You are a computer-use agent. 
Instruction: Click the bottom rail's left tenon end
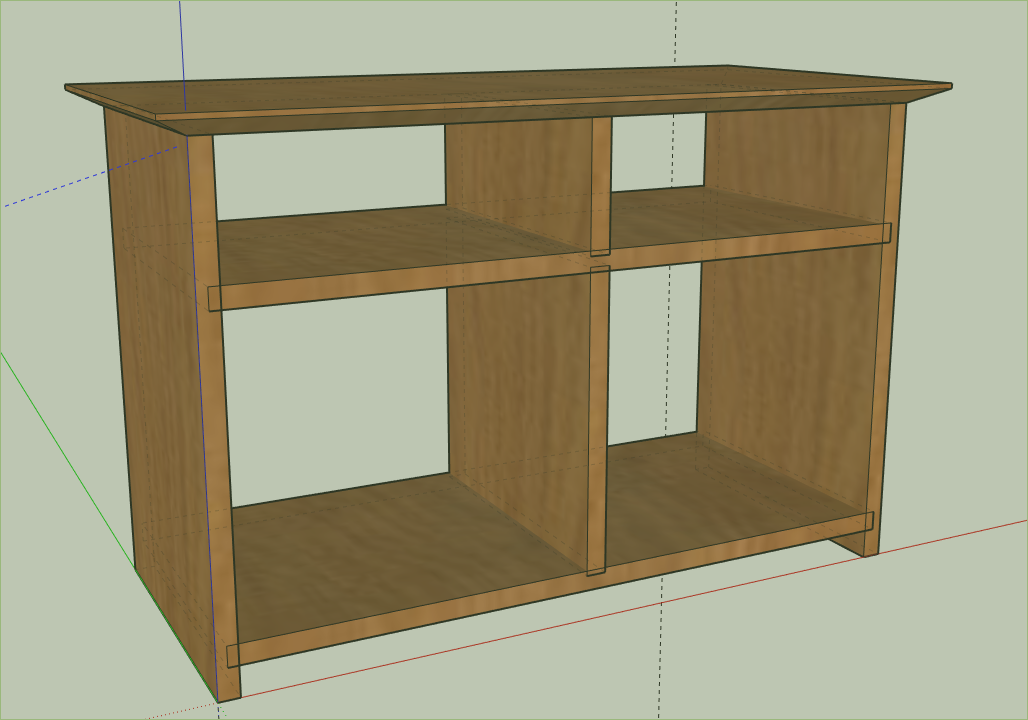[x=233, y=655]
